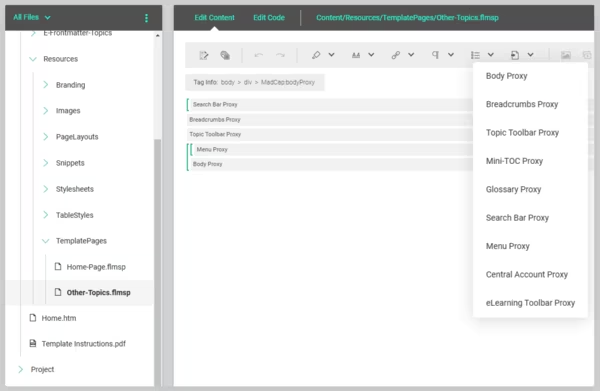Select the Search Bar Proxy block in editor

coord(331,104)
